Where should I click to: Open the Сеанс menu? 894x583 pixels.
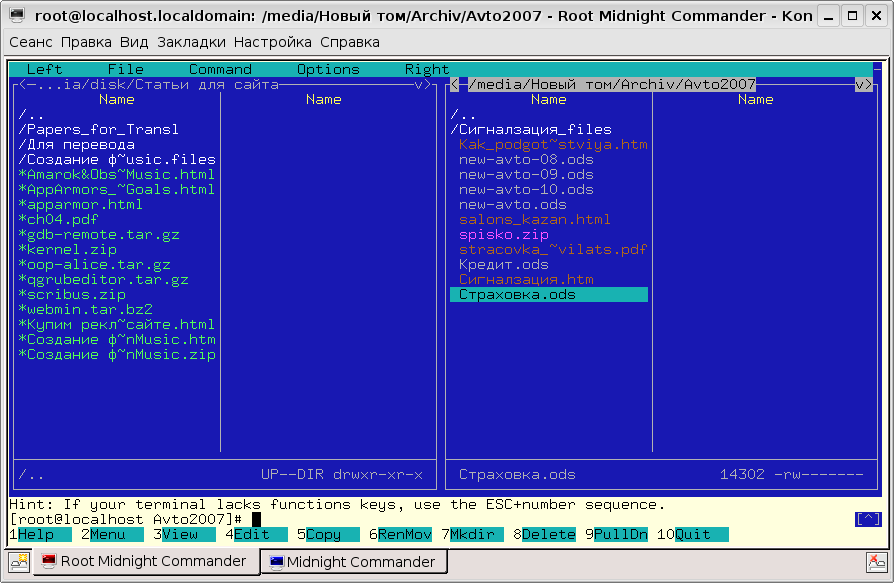click(31, 42)
